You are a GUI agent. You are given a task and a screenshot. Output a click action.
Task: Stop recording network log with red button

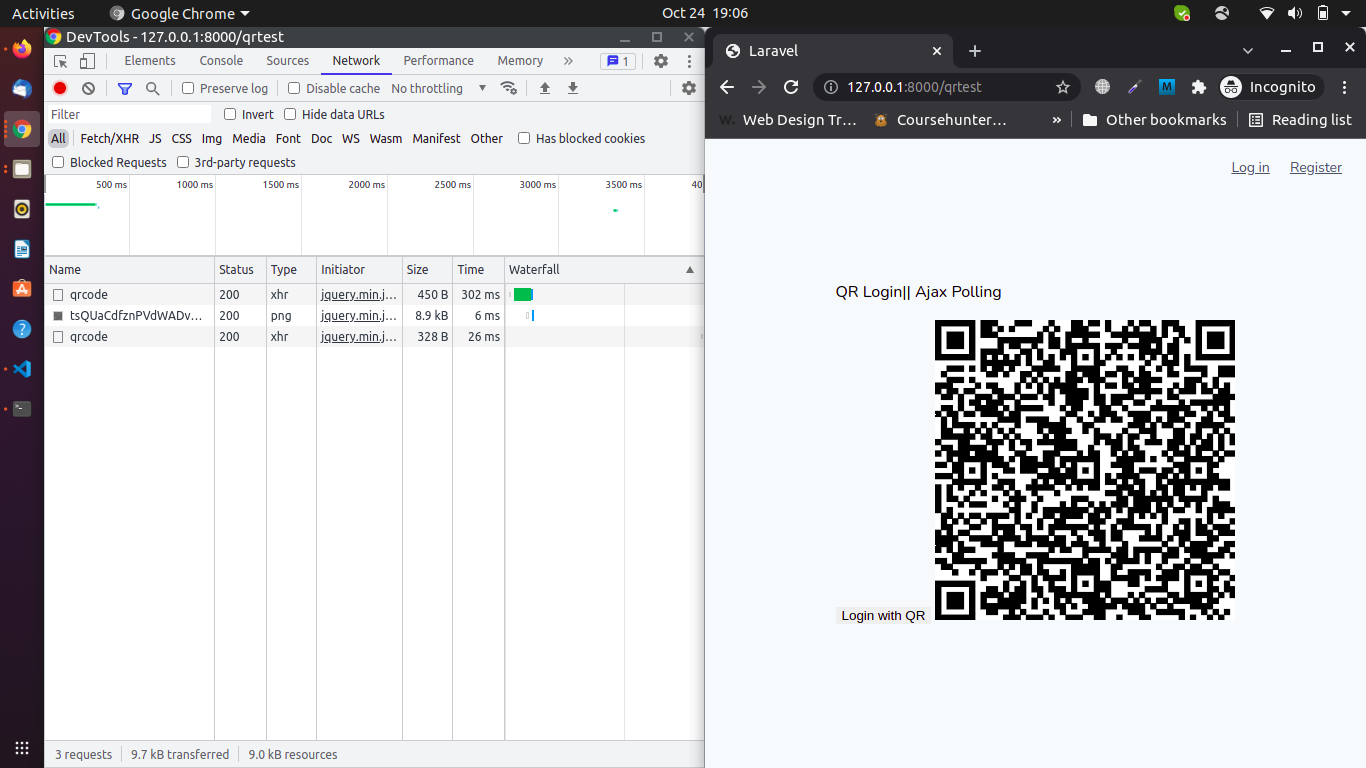60,88
